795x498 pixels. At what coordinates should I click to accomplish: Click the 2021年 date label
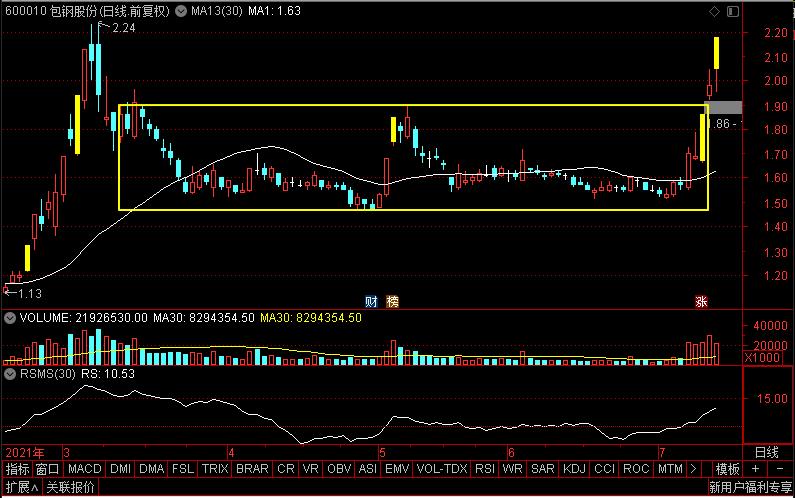click(x=25, y=452)
